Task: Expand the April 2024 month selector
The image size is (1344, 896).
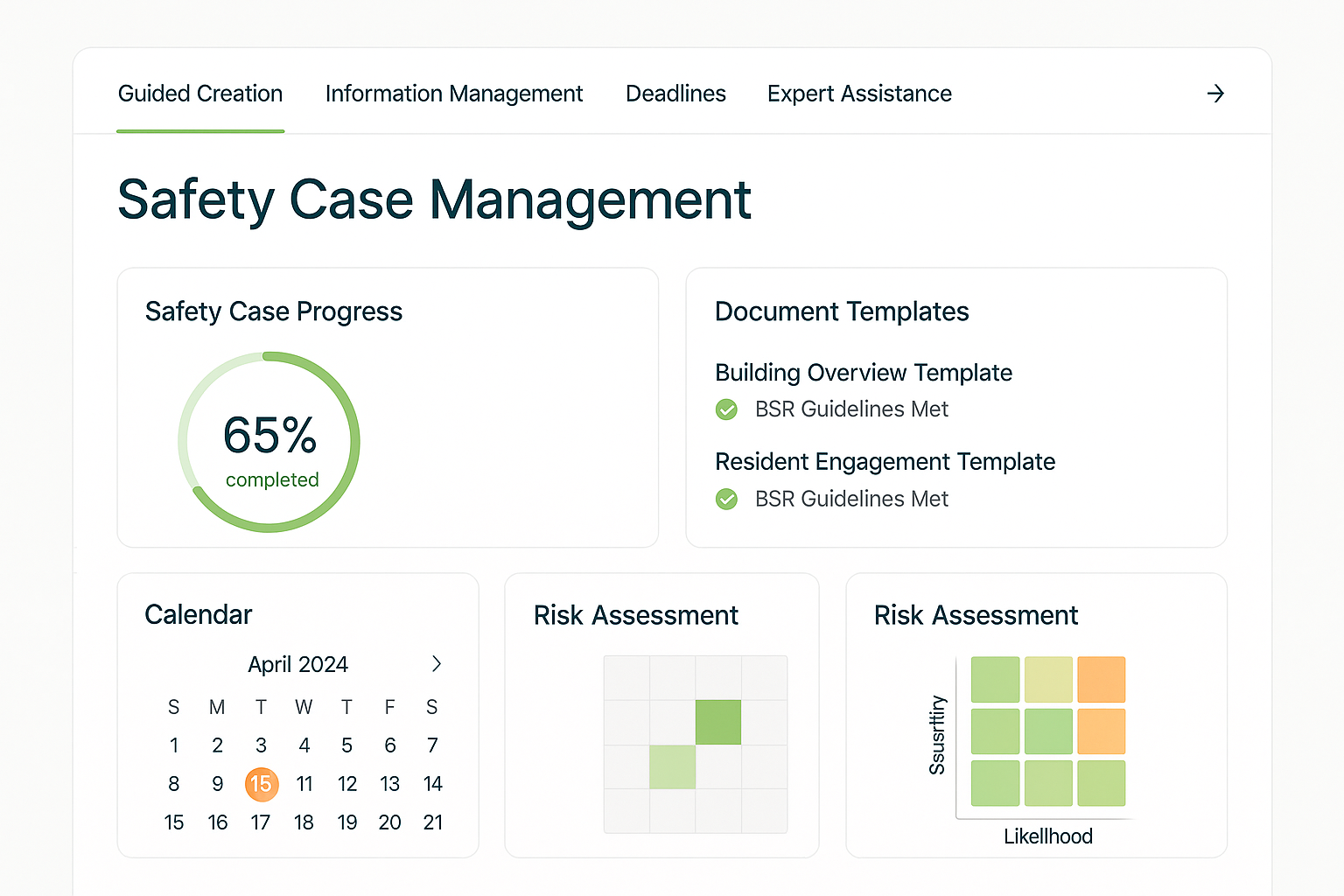Action: pyautogui.click(x=297, y=664)
